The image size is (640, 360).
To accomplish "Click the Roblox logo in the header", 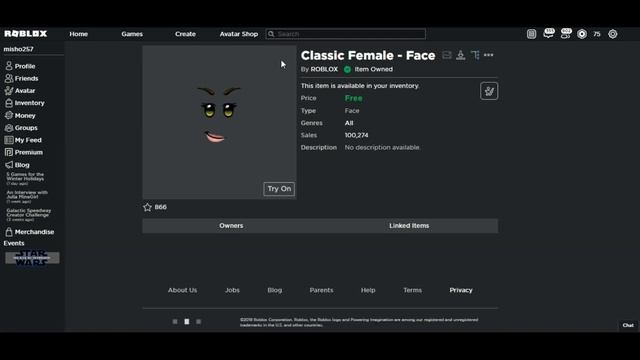I will [x=26, y=34].
